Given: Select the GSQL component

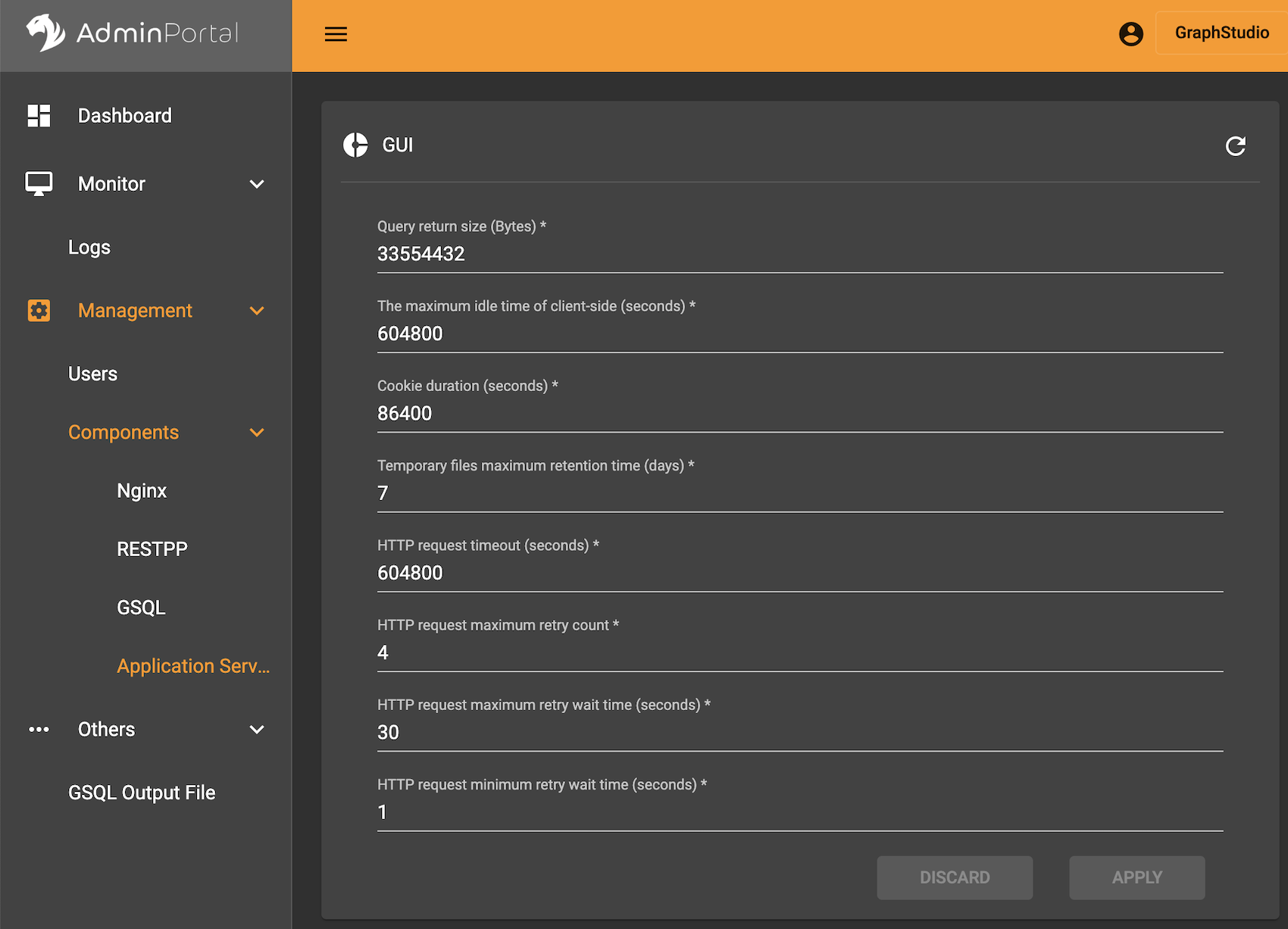Looking at the screenshot, I should (x=141, y=607).
